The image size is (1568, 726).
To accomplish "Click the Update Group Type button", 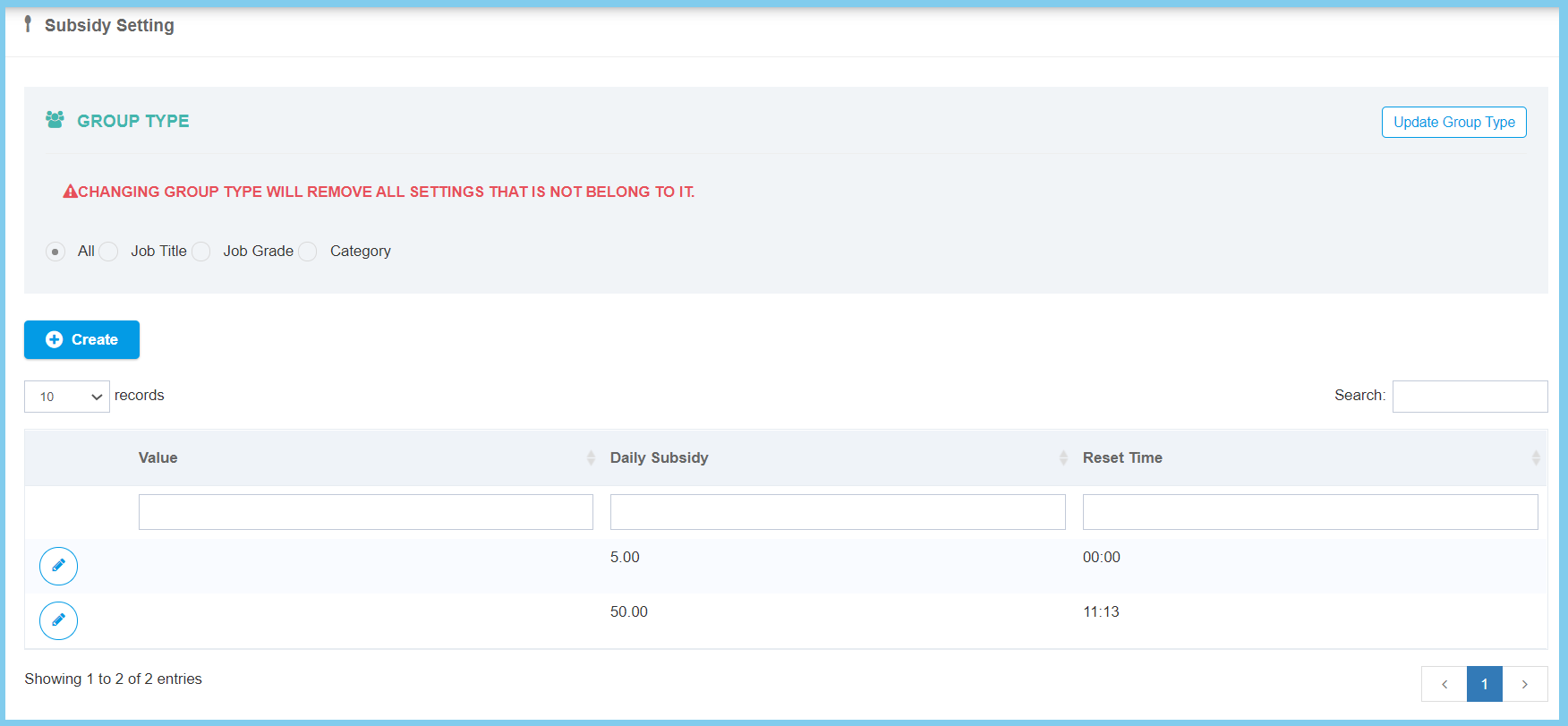I will click(1453, 122).
